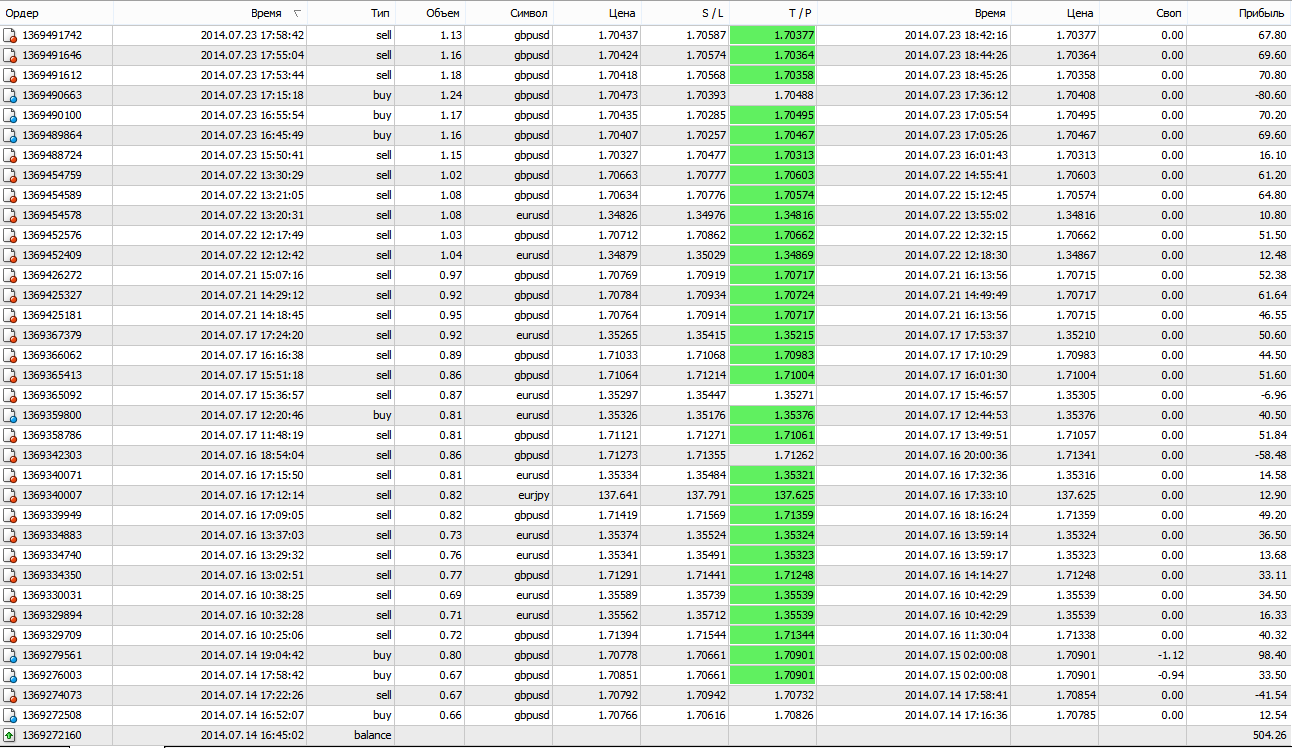Select order number 1369425327

[x=52, y=295]
